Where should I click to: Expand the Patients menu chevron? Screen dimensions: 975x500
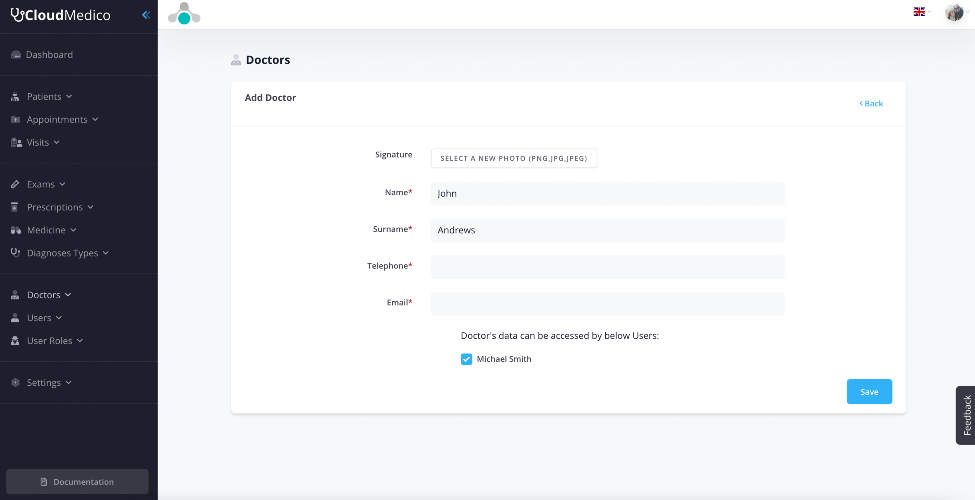click(x=69, y=96)
